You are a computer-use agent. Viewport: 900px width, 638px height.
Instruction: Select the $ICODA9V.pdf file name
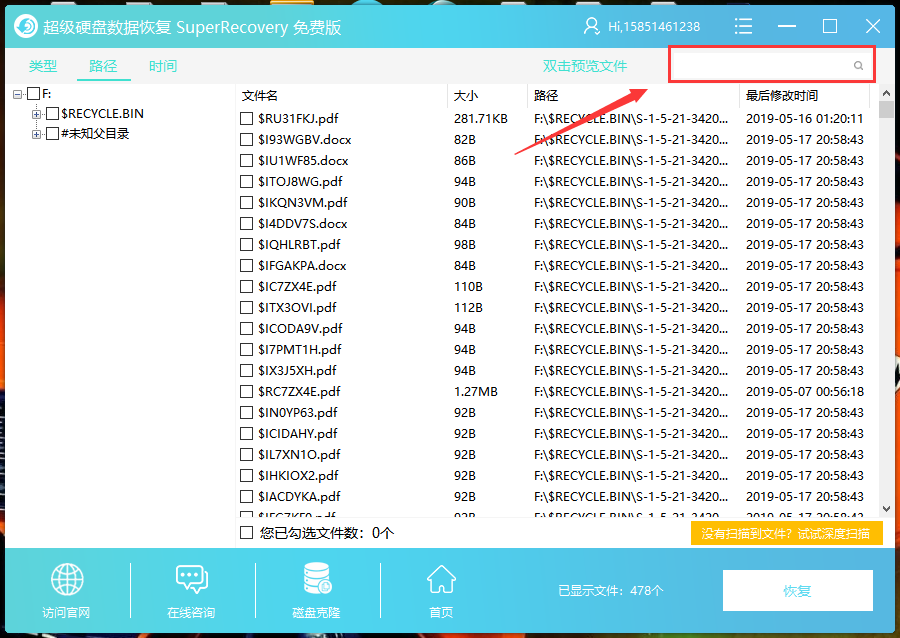300,329
